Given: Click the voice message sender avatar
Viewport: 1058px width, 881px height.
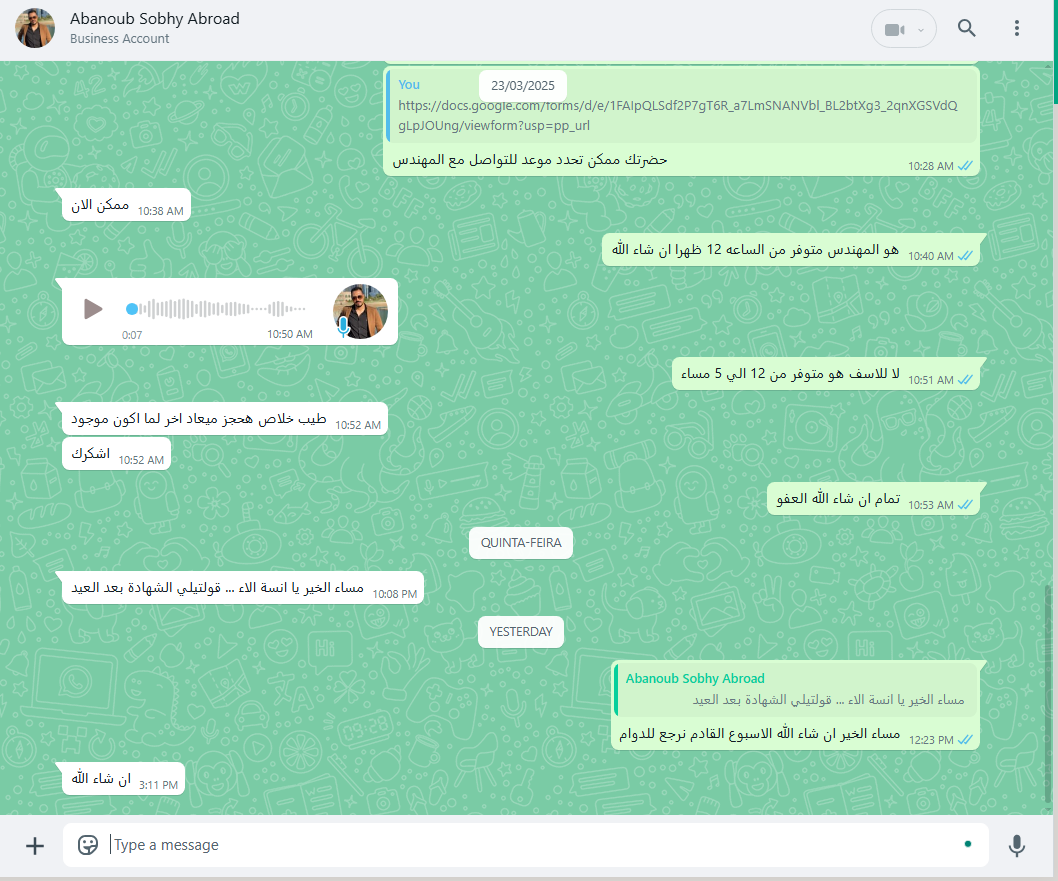Looking at the screenshot, I should point(360,311).
